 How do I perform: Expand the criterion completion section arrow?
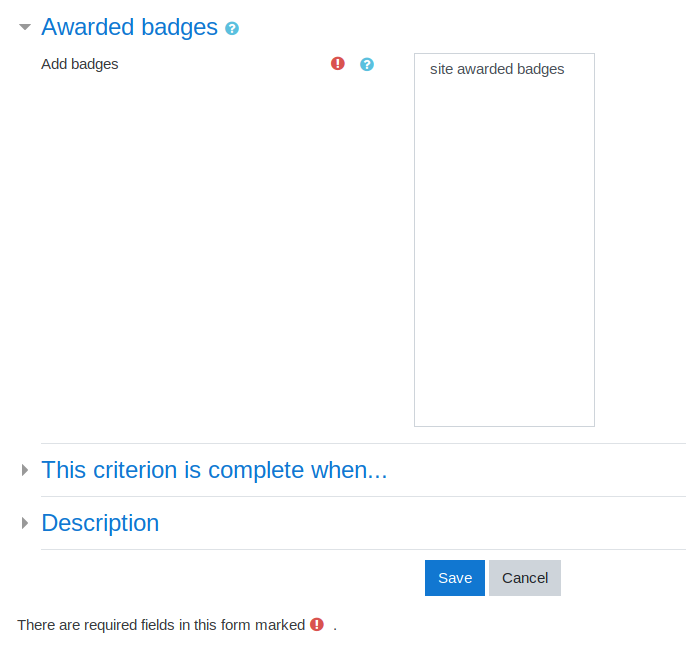[x=25, y=470]
